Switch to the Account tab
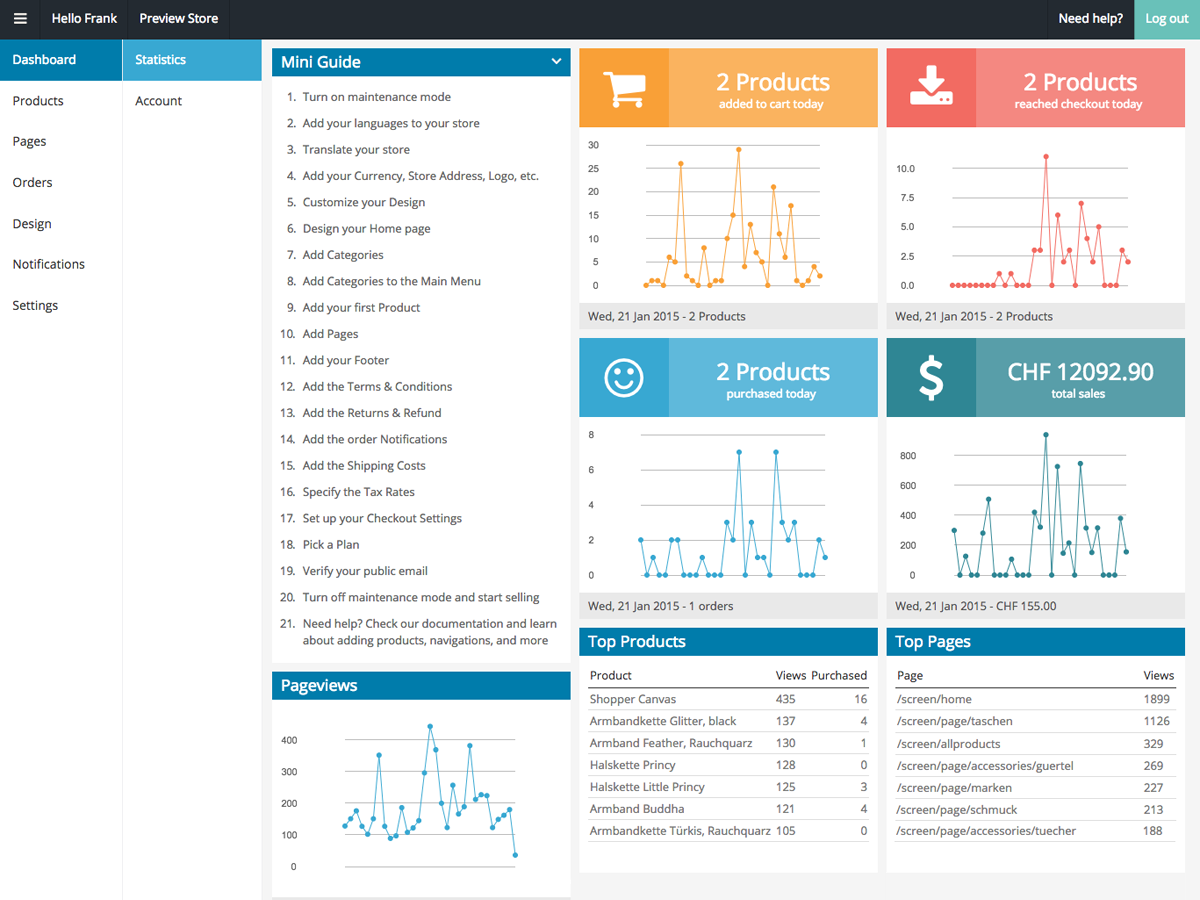The height and width of the screenshot is (900, 1200). (x=159, y=101)
